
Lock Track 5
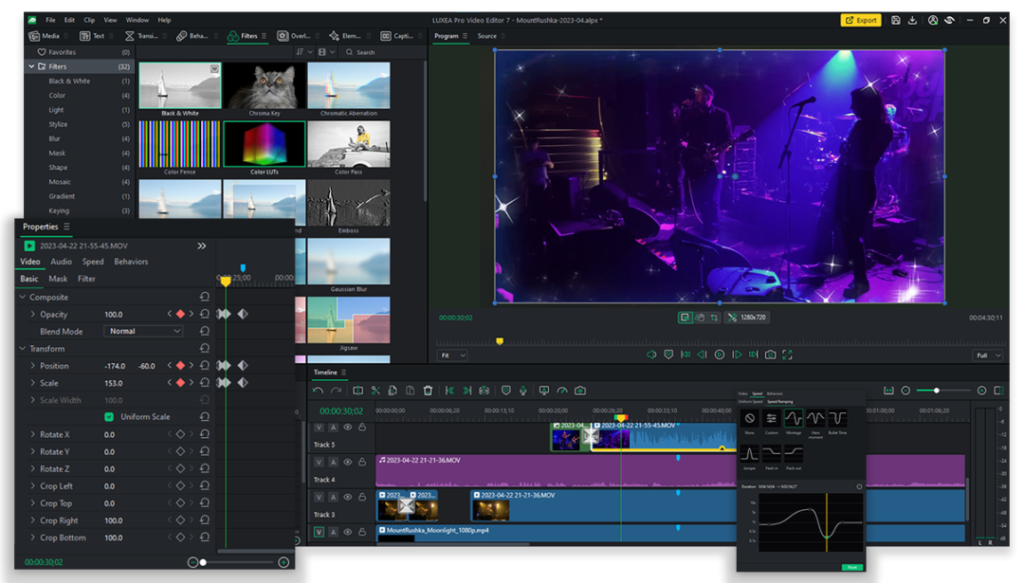pyautogui.click(x=362, y=427)
